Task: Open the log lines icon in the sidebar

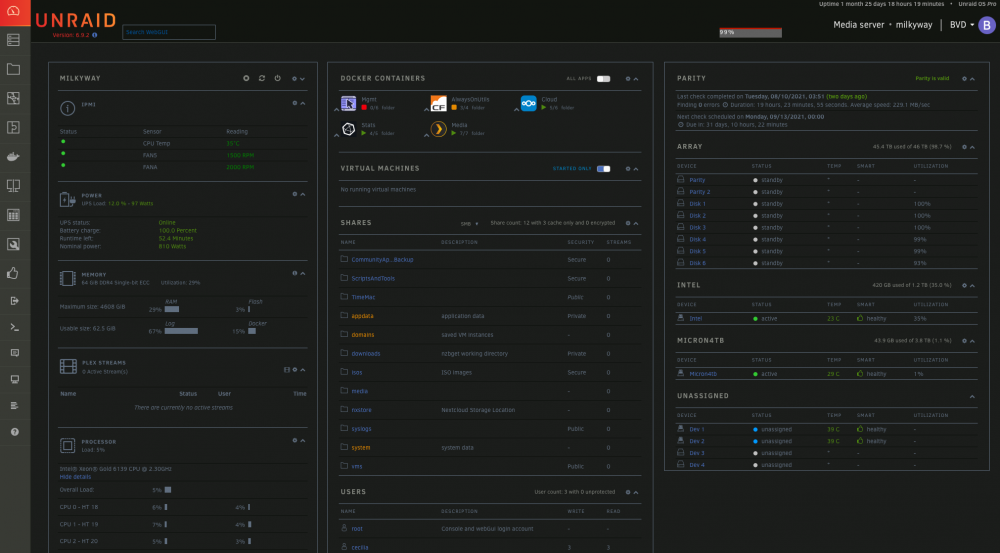Action: 14,406
